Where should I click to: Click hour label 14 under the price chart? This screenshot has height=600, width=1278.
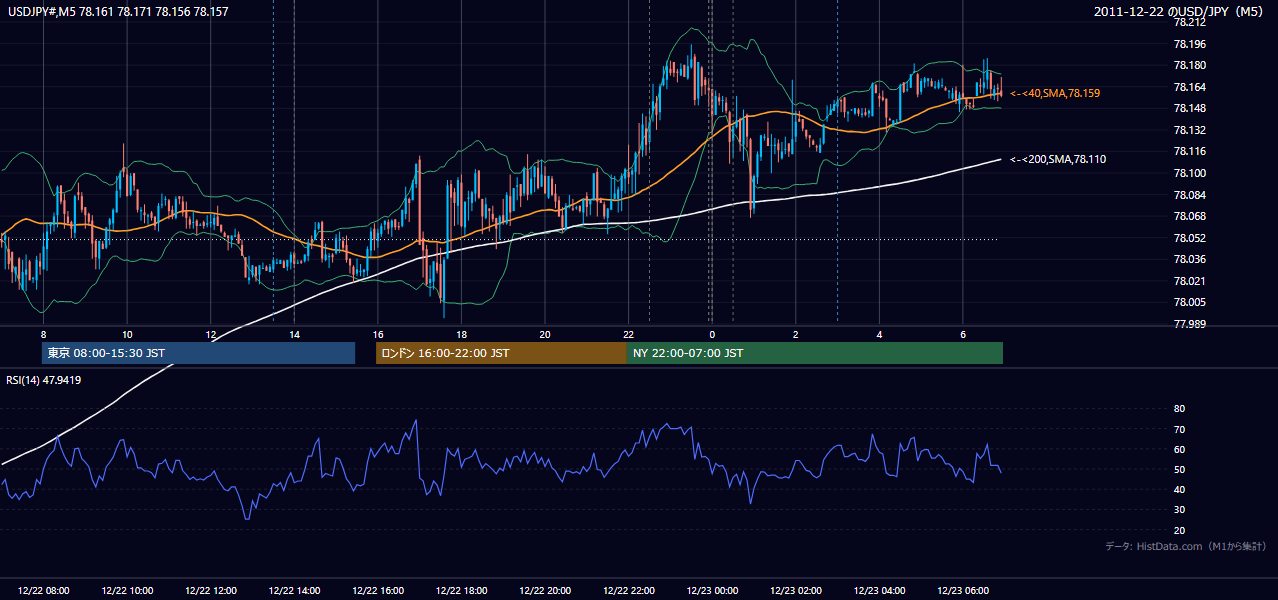pos(294,334)
